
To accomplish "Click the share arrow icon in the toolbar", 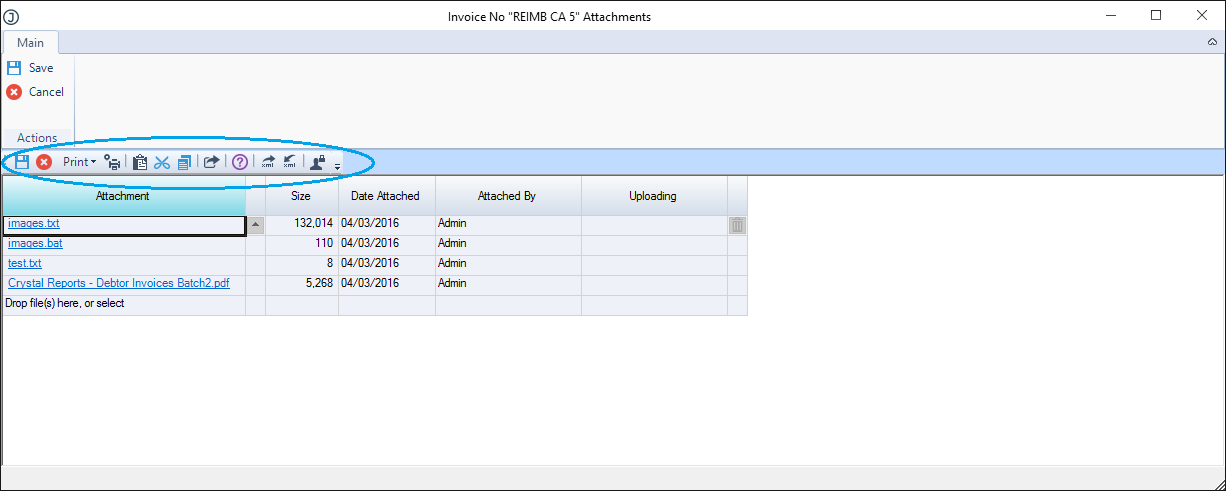I will pos(212,162).
